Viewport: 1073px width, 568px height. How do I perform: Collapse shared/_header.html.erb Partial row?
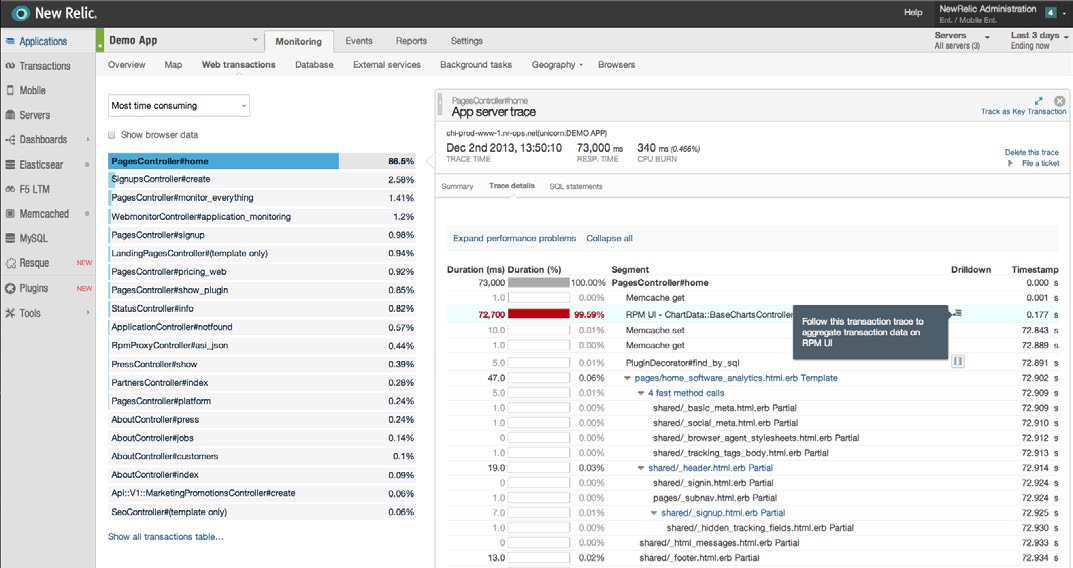pos(641,468)
